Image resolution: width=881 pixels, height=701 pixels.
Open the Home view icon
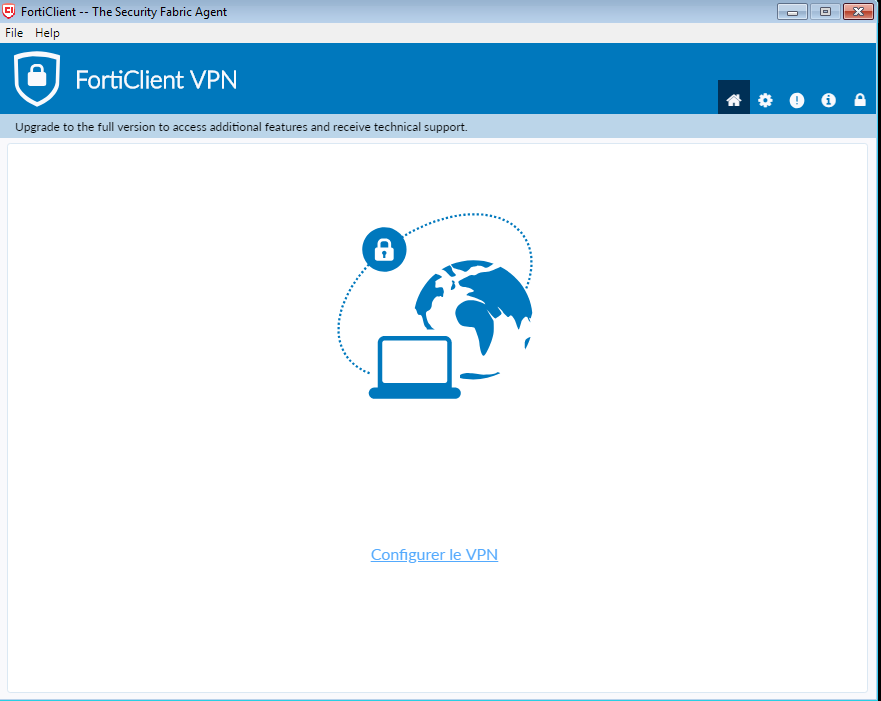tap(733, 99)
